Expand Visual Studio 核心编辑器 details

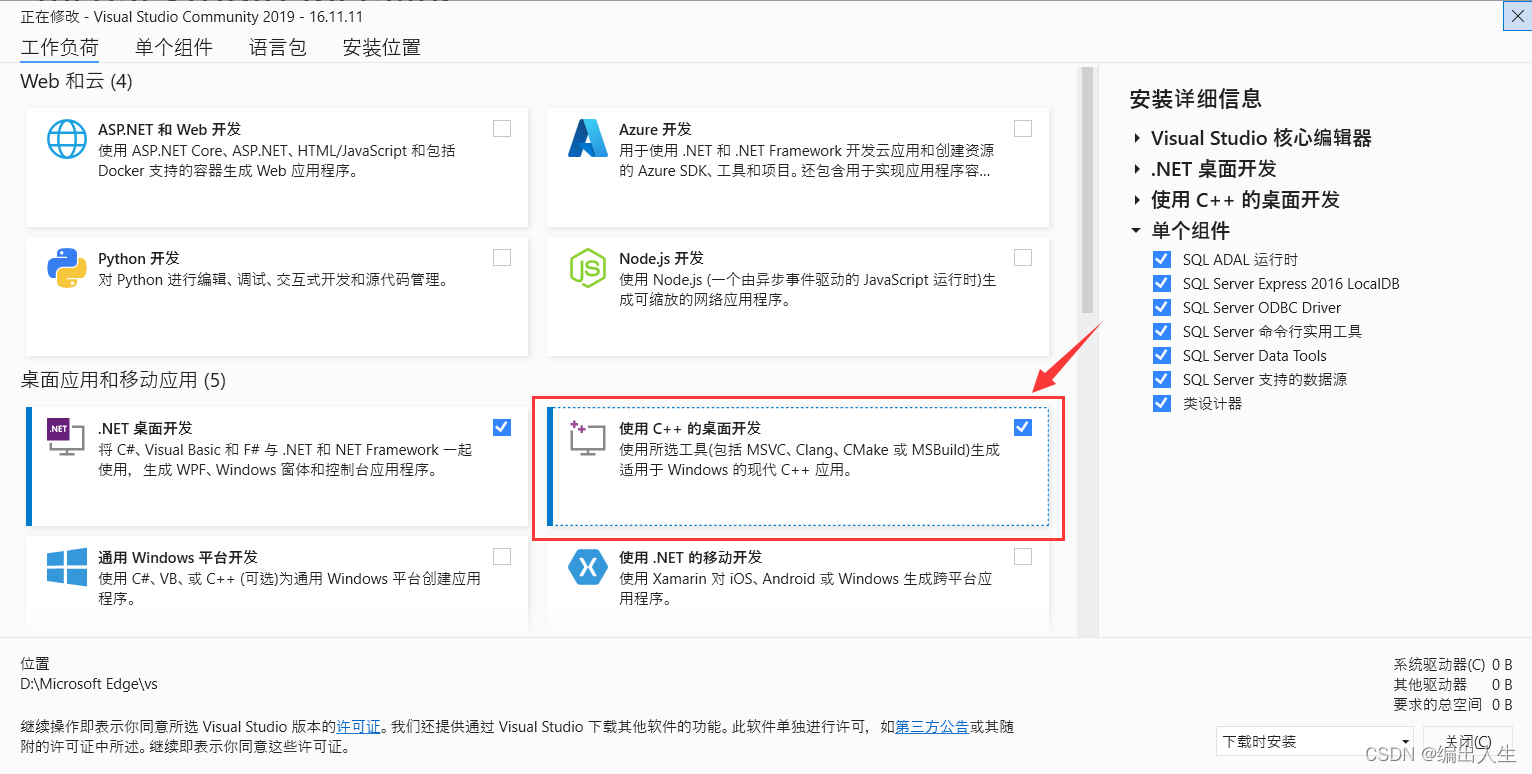(1137, 139)
